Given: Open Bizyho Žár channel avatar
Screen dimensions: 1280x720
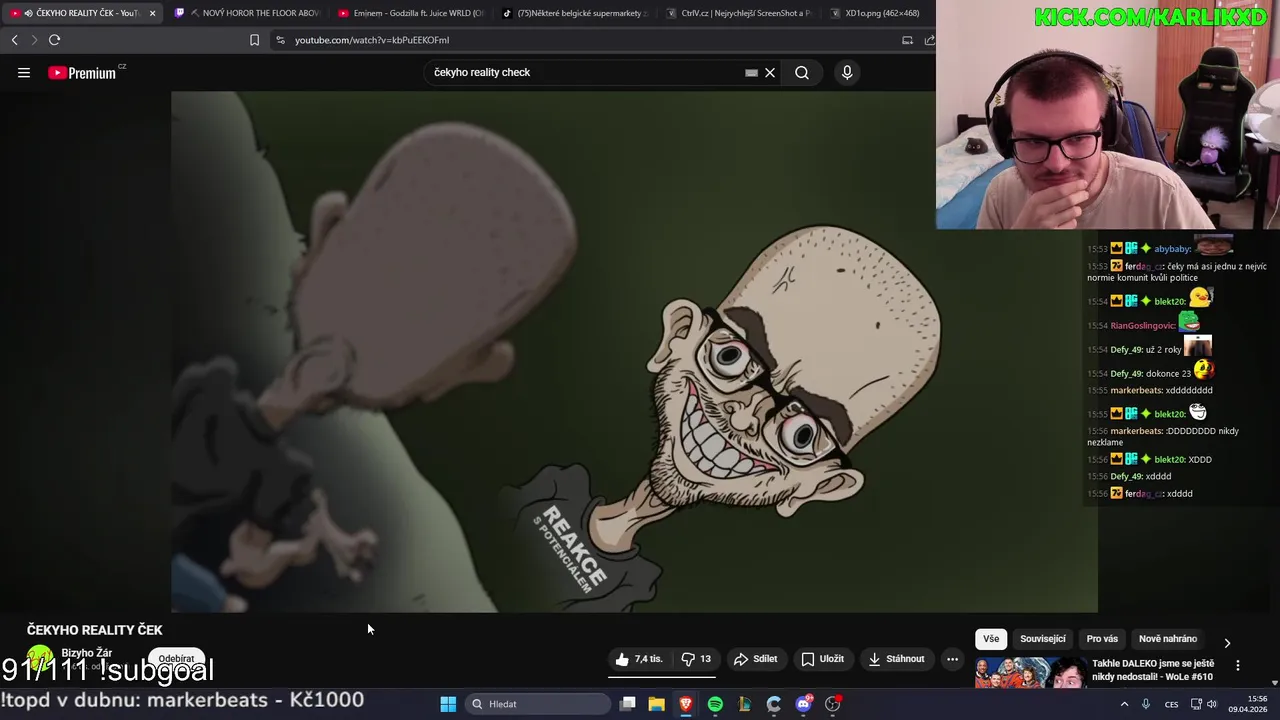Looking at the screenshot, I should point(40,659).
